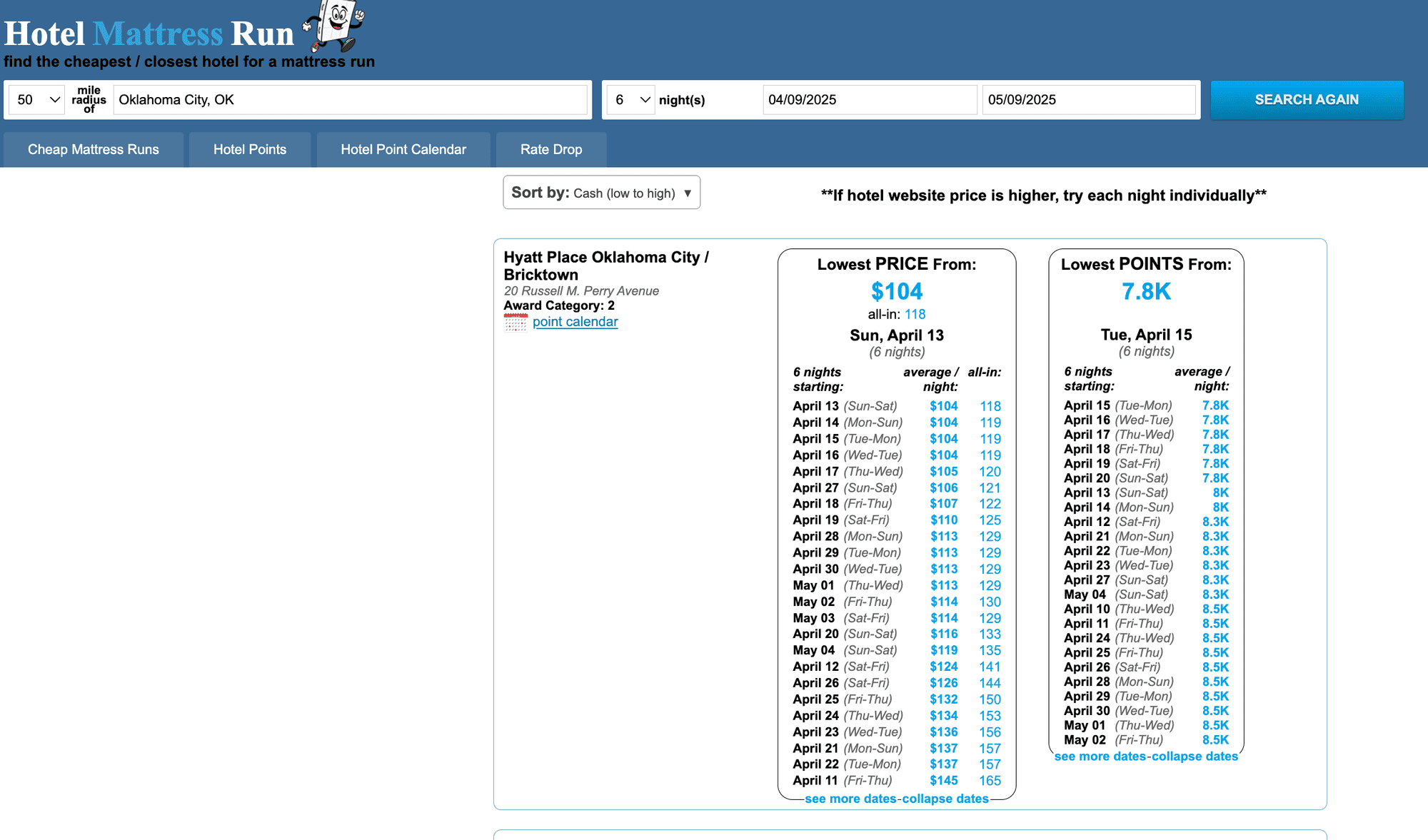
Task: Click $114 price for May 02 (Fri-Thu)
Action: [943, 602]
